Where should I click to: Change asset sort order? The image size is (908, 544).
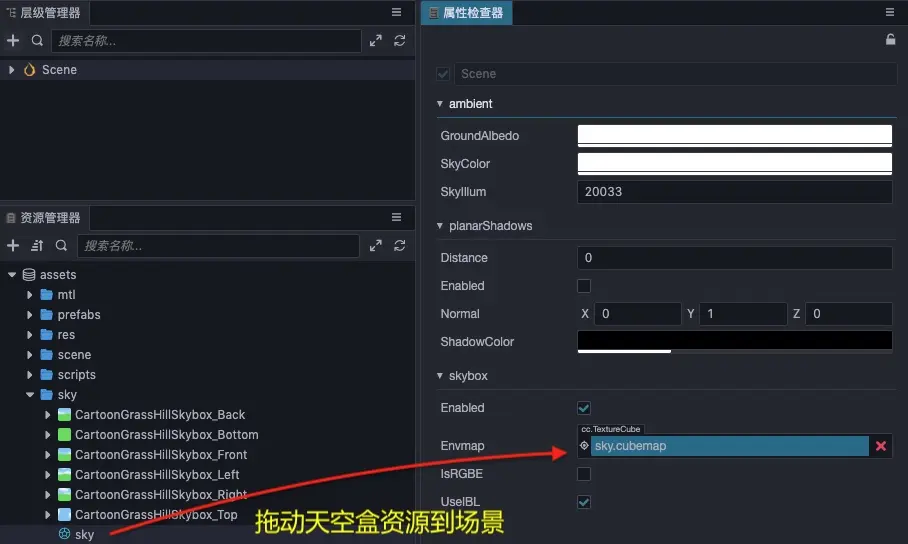tap(37, 246)
